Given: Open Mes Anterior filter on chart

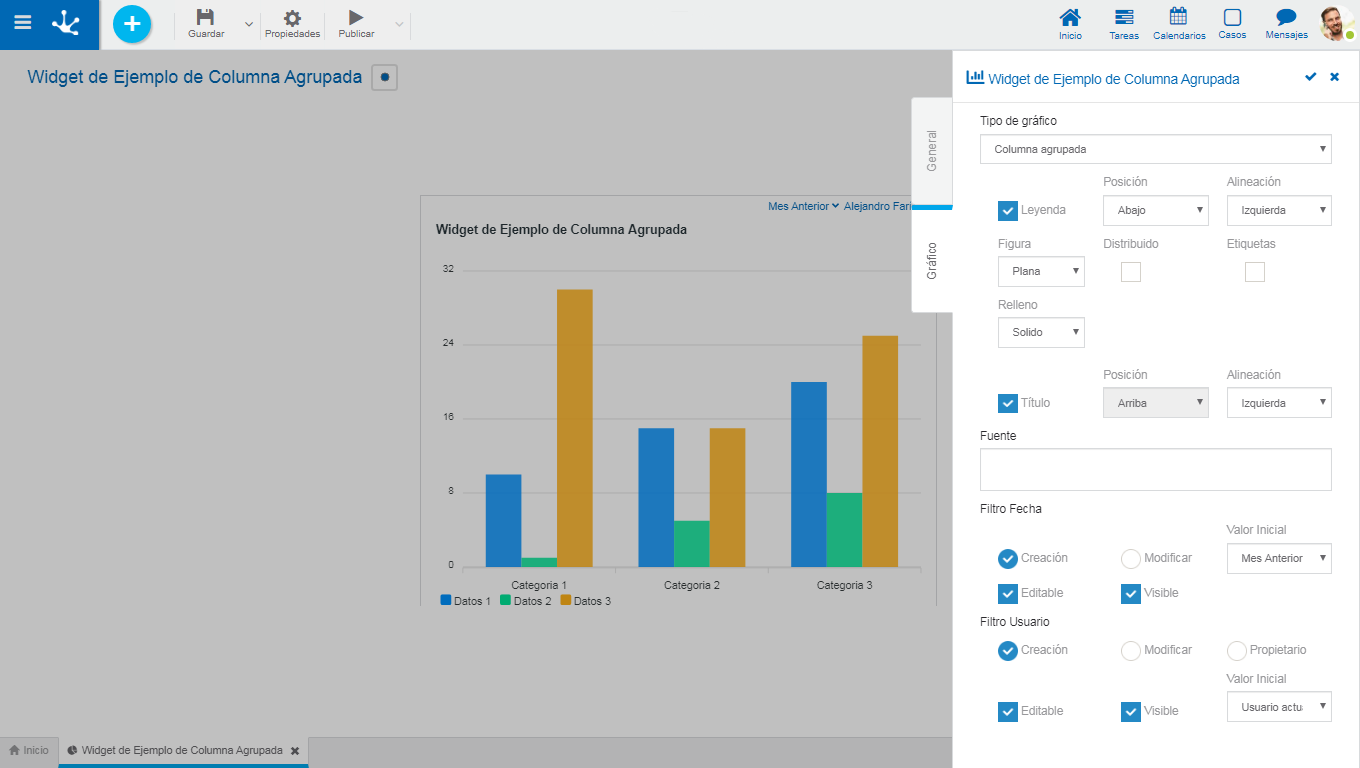Looking at the screenshot, I should click(803, 206).
